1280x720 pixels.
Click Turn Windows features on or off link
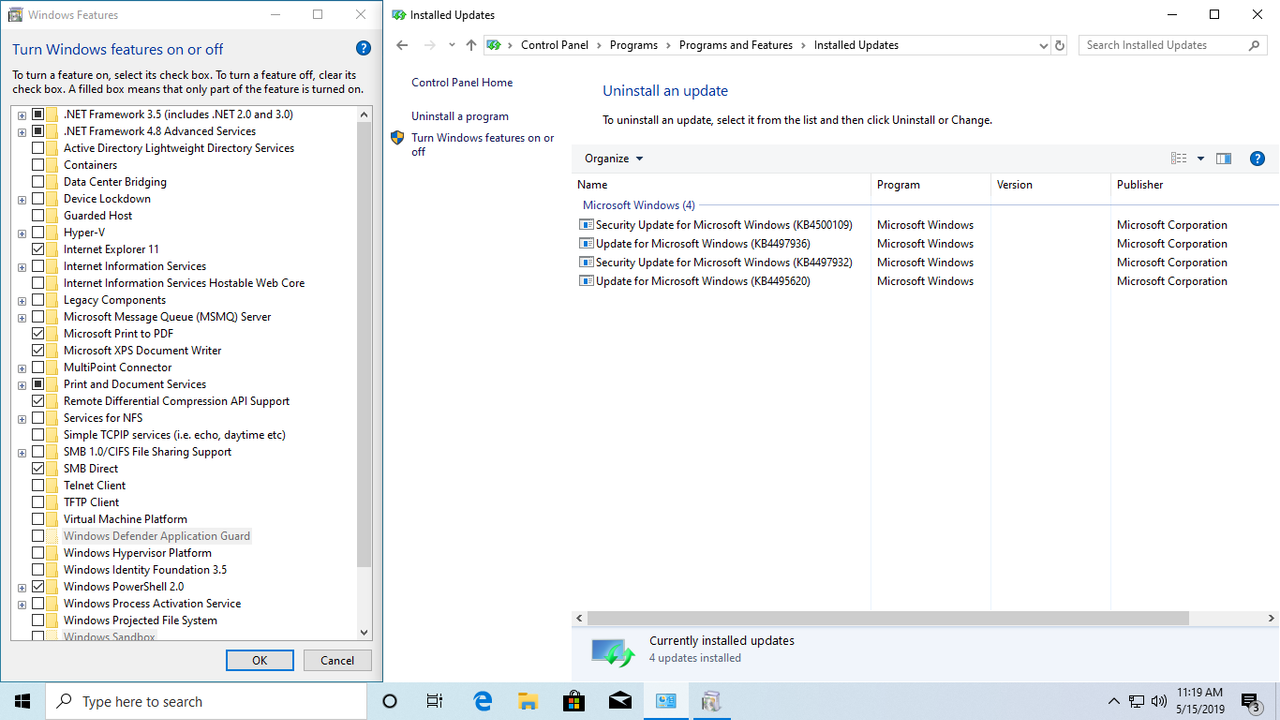482,145
